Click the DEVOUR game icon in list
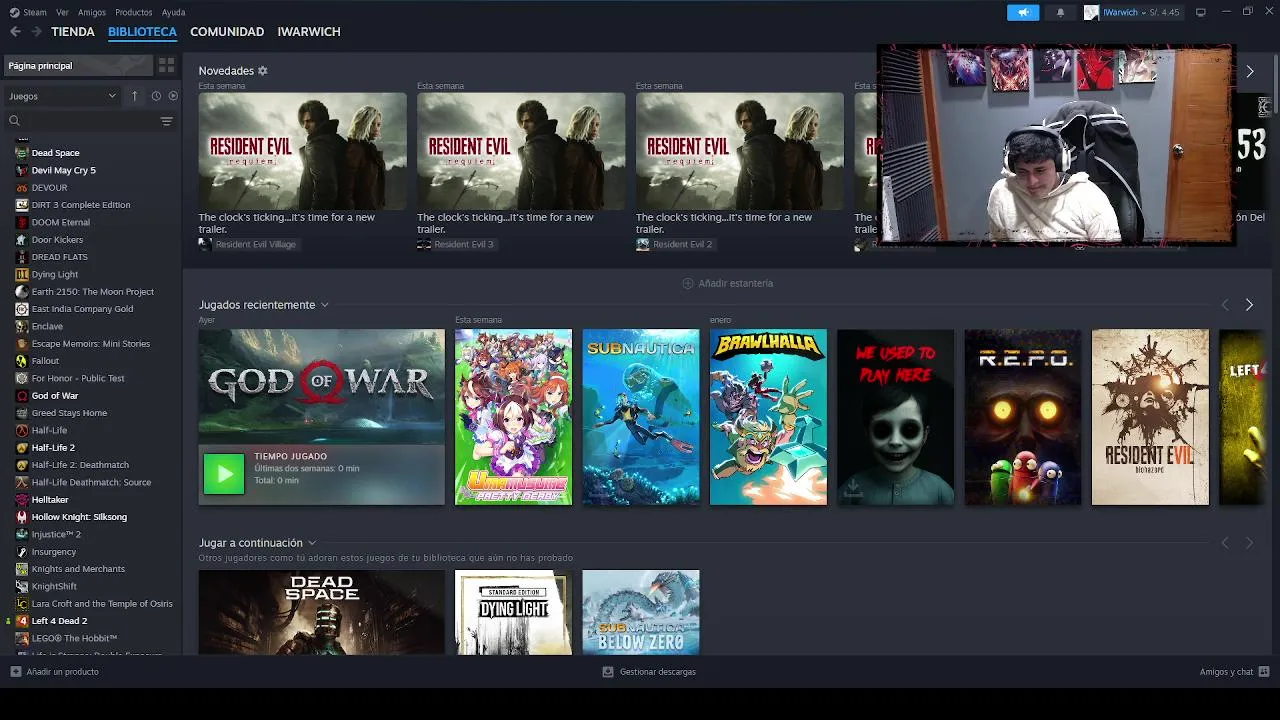The image size is (1280, 720). [22, 188]
